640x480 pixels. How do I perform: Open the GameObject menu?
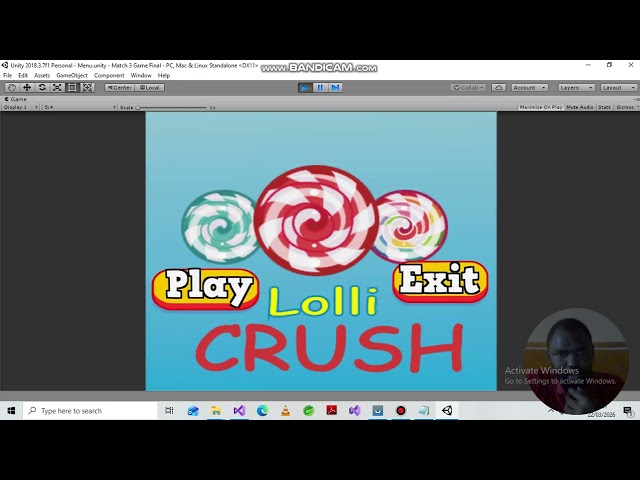[72, 75]
